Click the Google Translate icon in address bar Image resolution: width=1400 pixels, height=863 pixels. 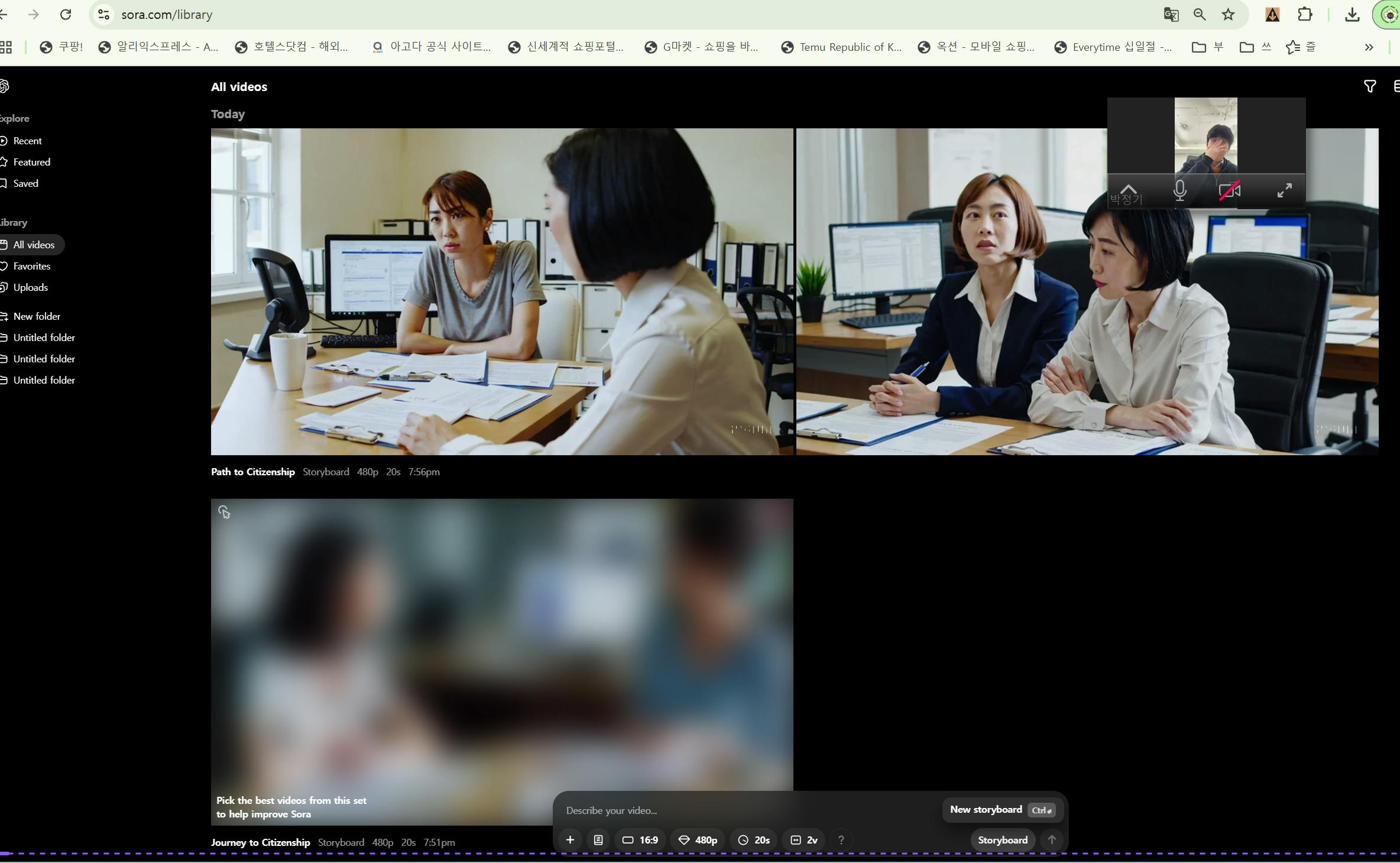(x=1171, y=15)
